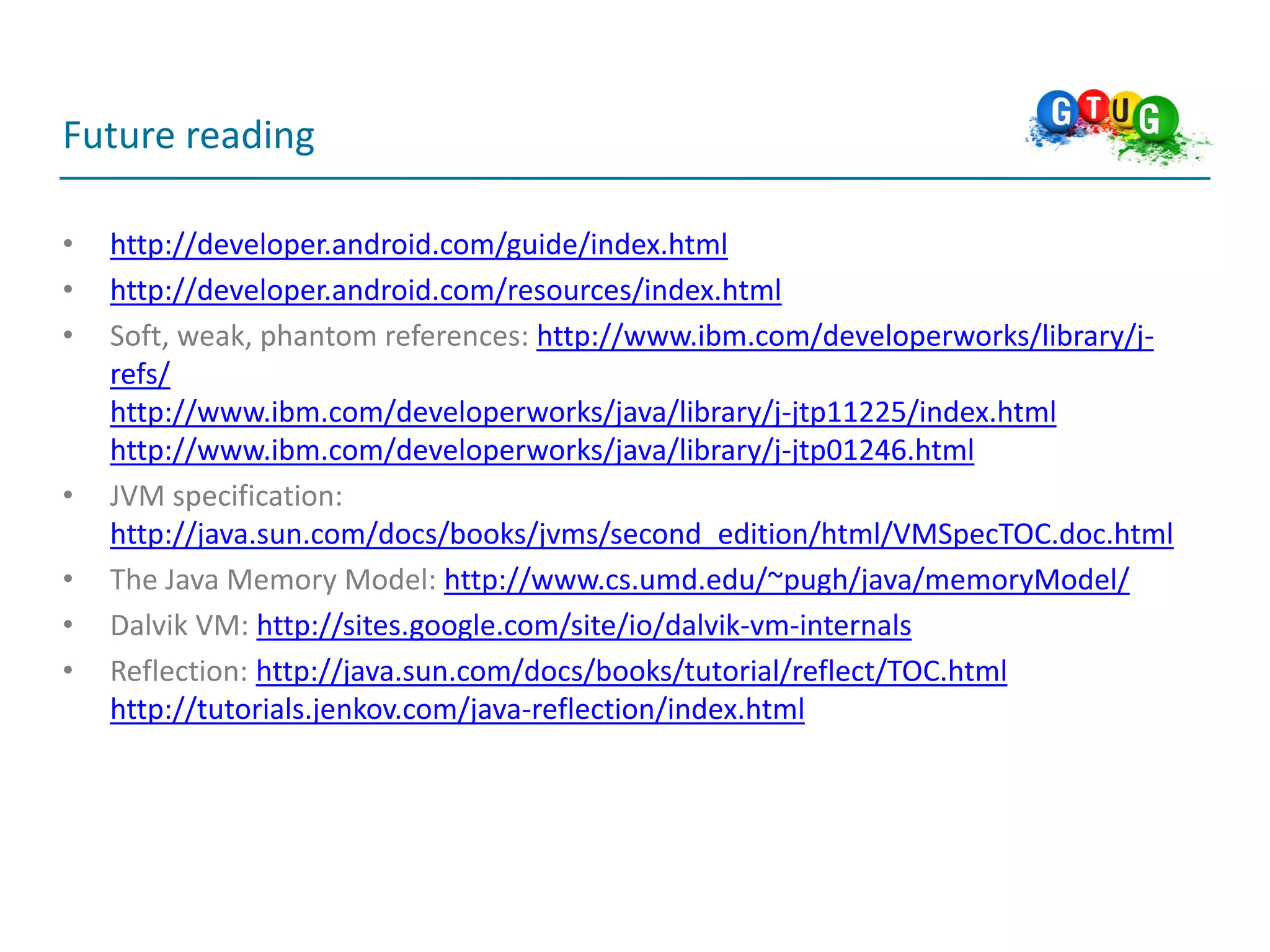Click the 'Soft, weak, phantom references:' label

click(x=319, y=337)
